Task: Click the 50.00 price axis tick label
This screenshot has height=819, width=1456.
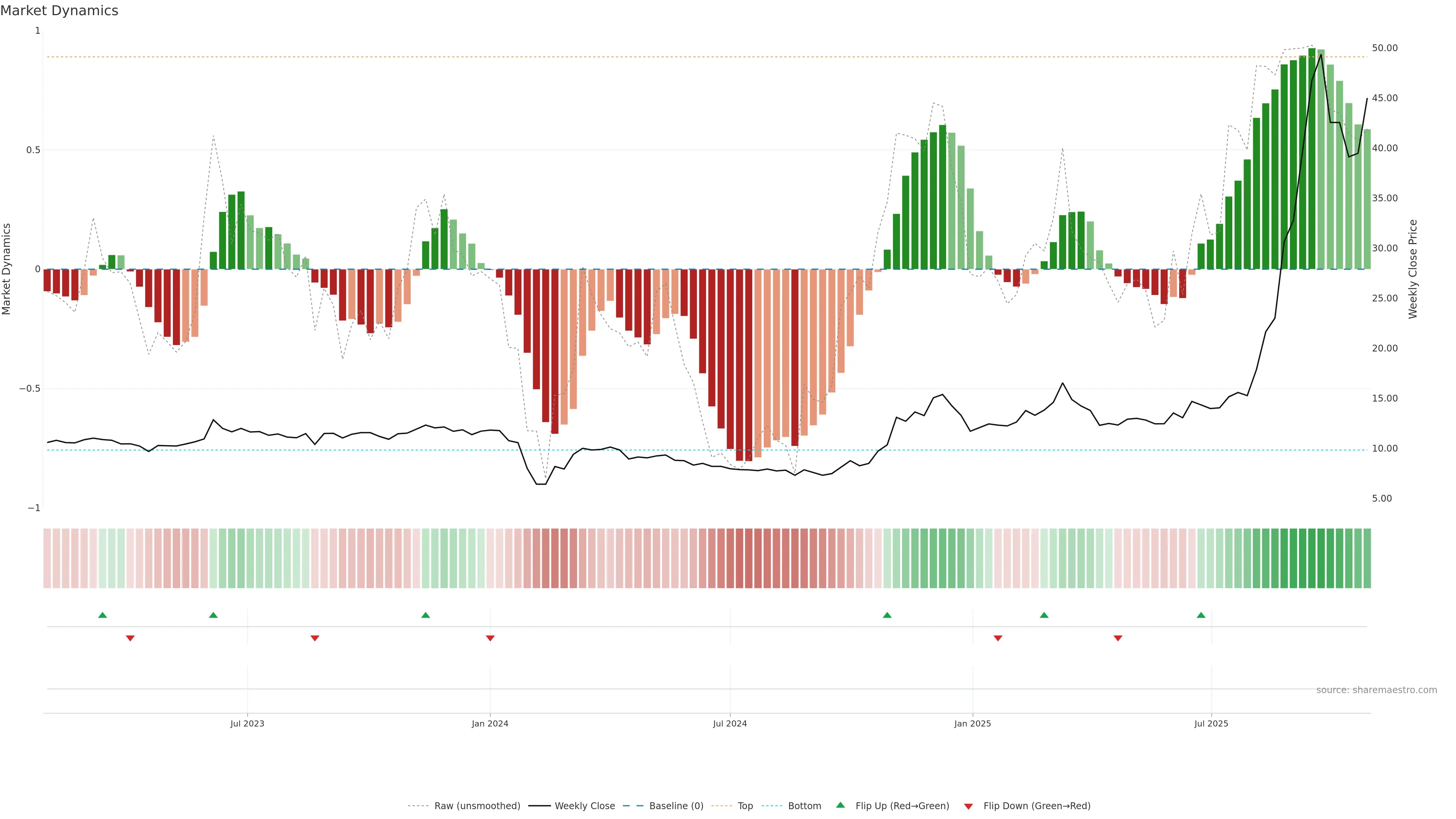Action: pyautogui.click(x=1384, y=48)
